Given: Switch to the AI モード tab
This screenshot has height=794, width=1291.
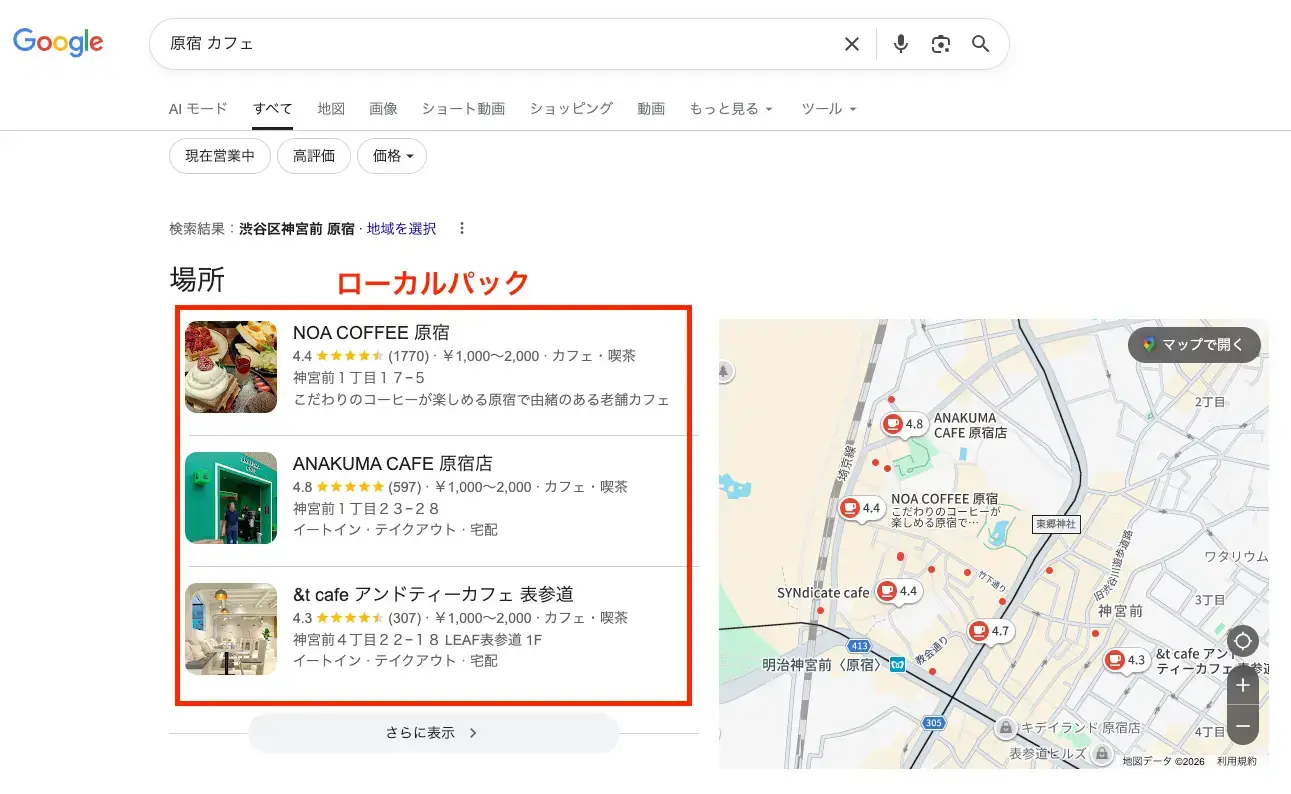Looking at the screenshot, I should click(198, 109).
